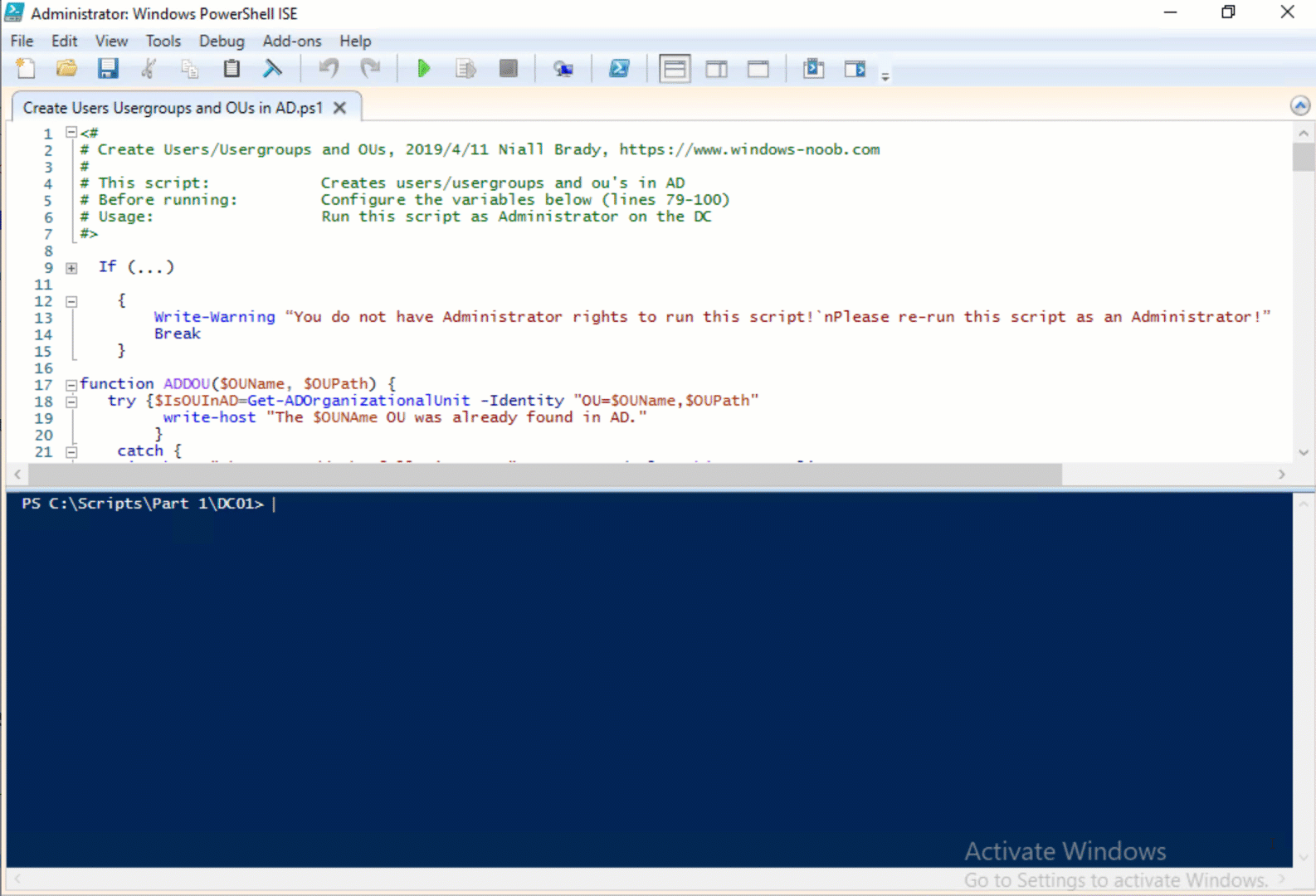Click script pane scroll left arrow

17,475
